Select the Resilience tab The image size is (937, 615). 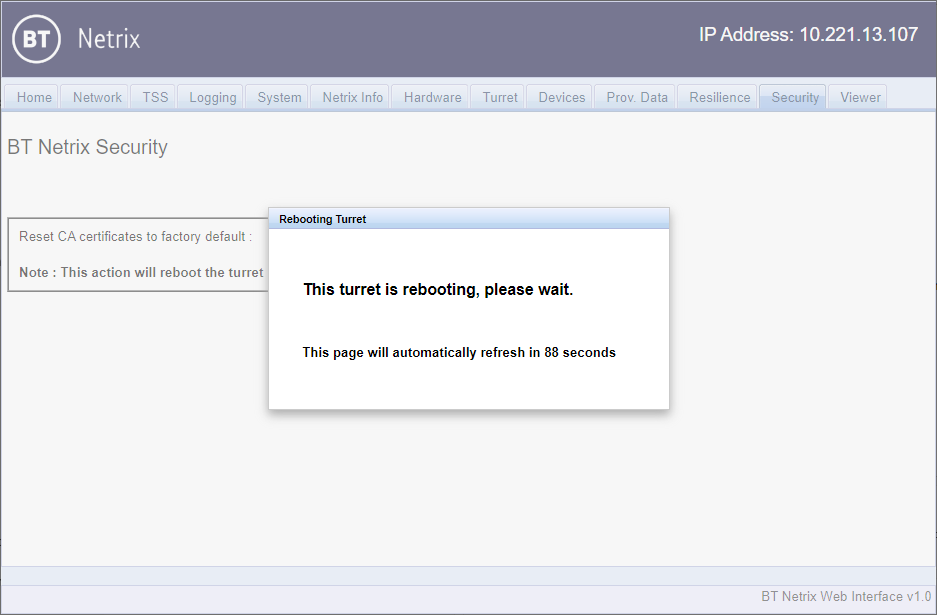[718, 97]
